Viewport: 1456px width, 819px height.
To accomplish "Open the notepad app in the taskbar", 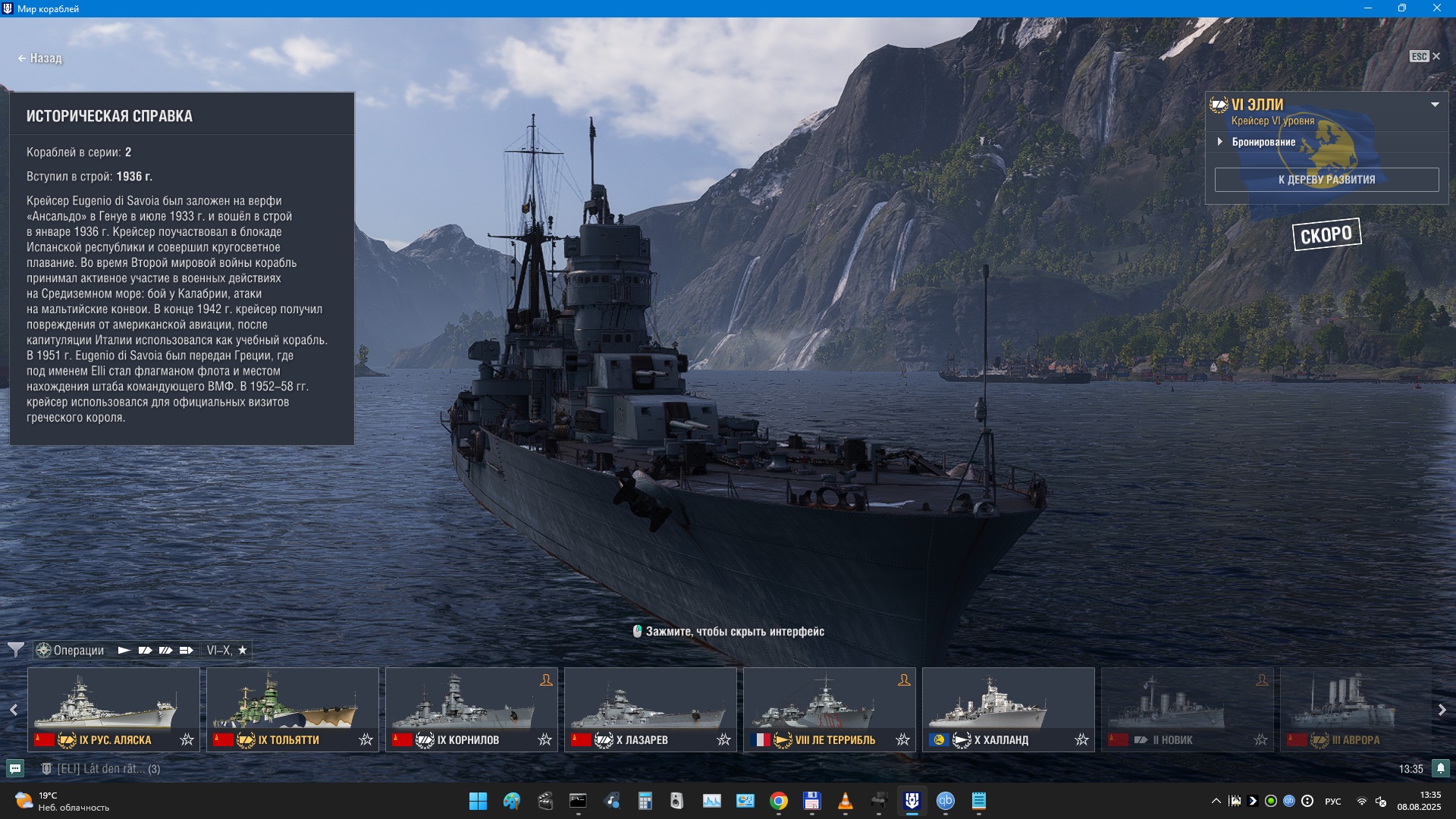I will click(x=979, y=801).
